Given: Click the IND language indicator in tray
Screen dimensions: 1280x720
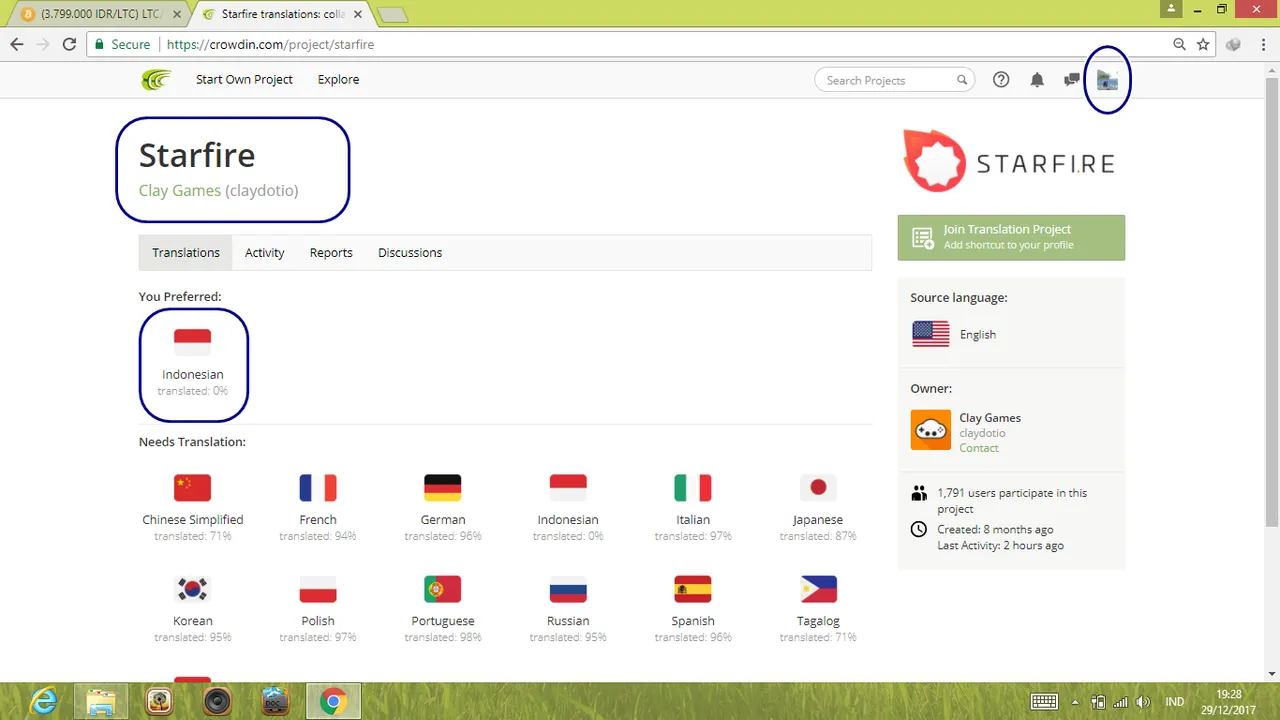Looking at the screenshot, I should [x=1175, y=702].
